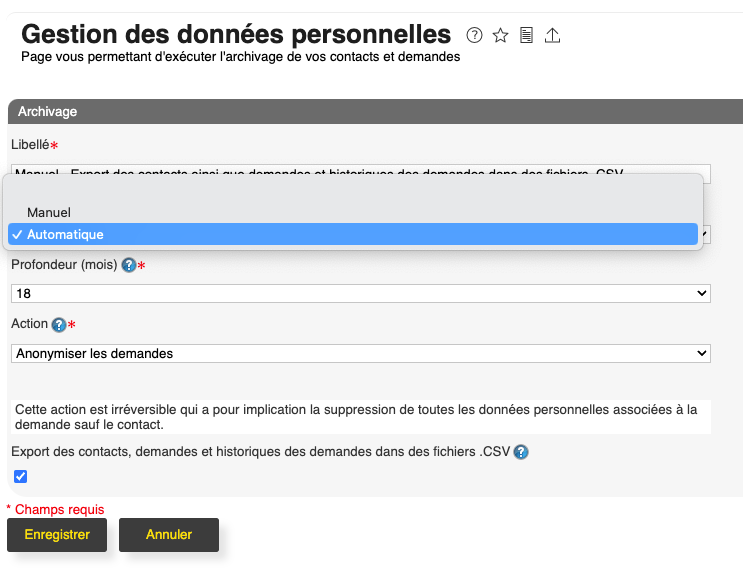Uncheck the .CSV export checkbox
743x582 pixels.
coord(21,477)
